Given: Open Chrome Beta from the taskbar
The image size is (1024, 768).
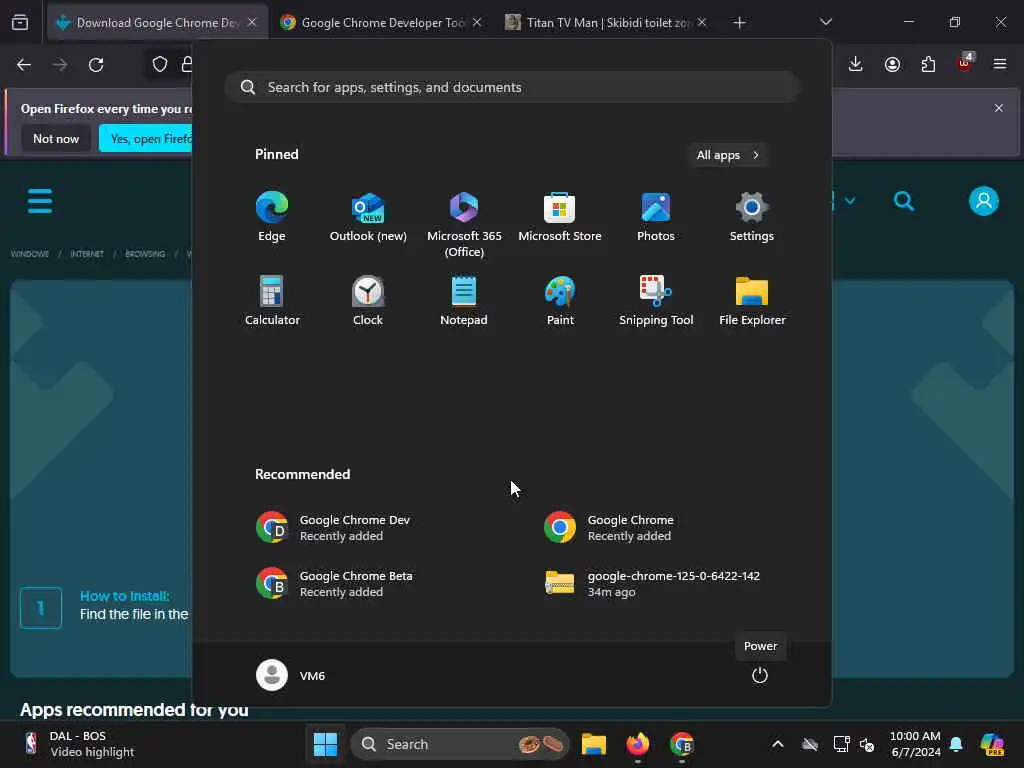Looking at the screenshot, I should 682,744.
